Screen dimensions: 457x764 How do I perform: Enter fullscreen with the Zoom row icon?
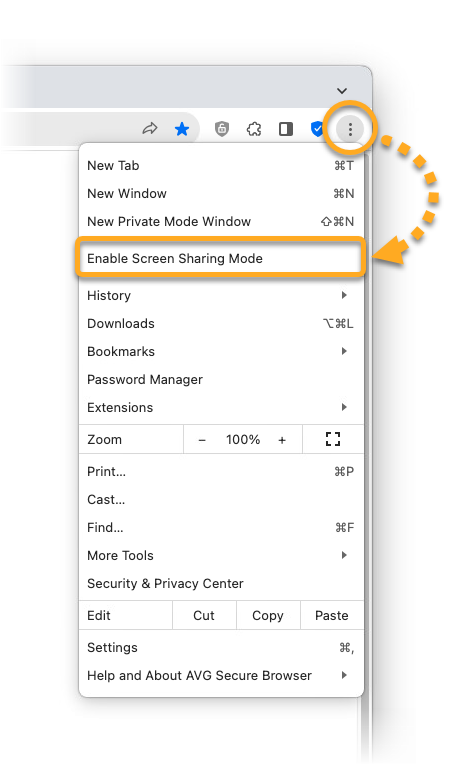click(x=333, y=439)
